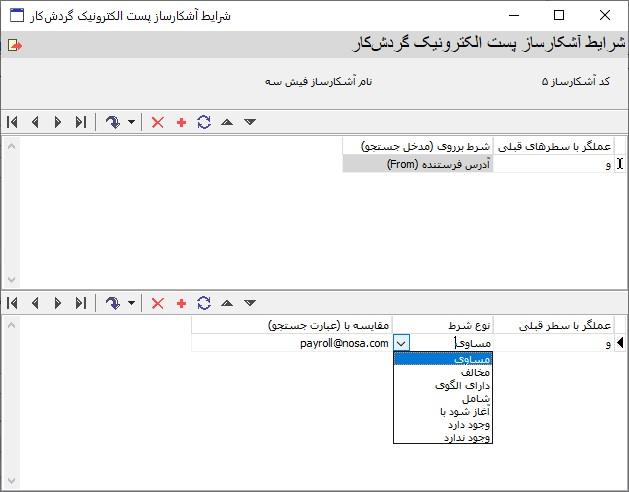The width and height of the screenshot is (629, 492).
Task: Go to previous record in lower toolbar
Action: point(35,303)
